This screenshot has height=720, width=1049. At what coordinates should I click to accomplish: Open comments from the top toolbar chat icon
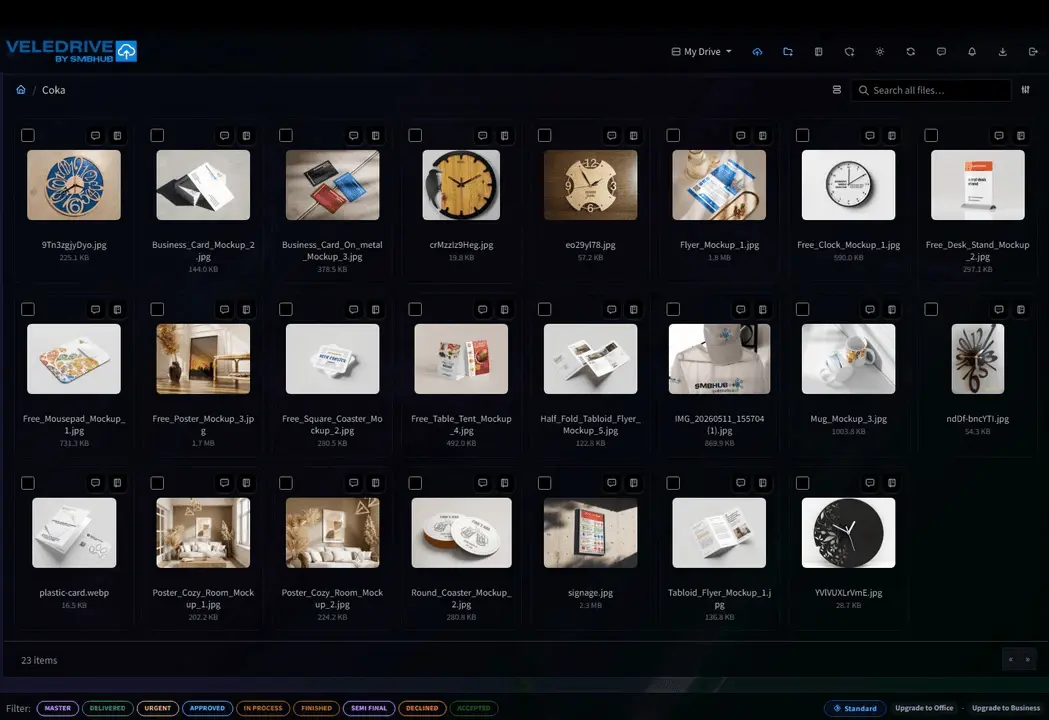pyautogui.click(x=941, y=52)
